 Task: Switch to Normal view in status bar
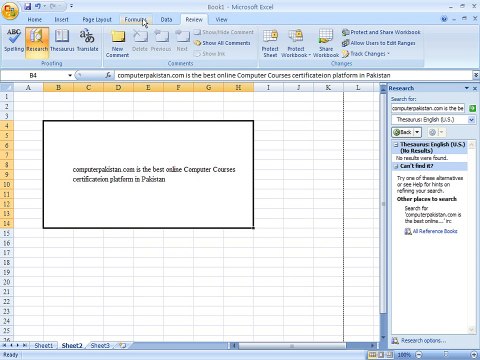[x=372, y=355]
